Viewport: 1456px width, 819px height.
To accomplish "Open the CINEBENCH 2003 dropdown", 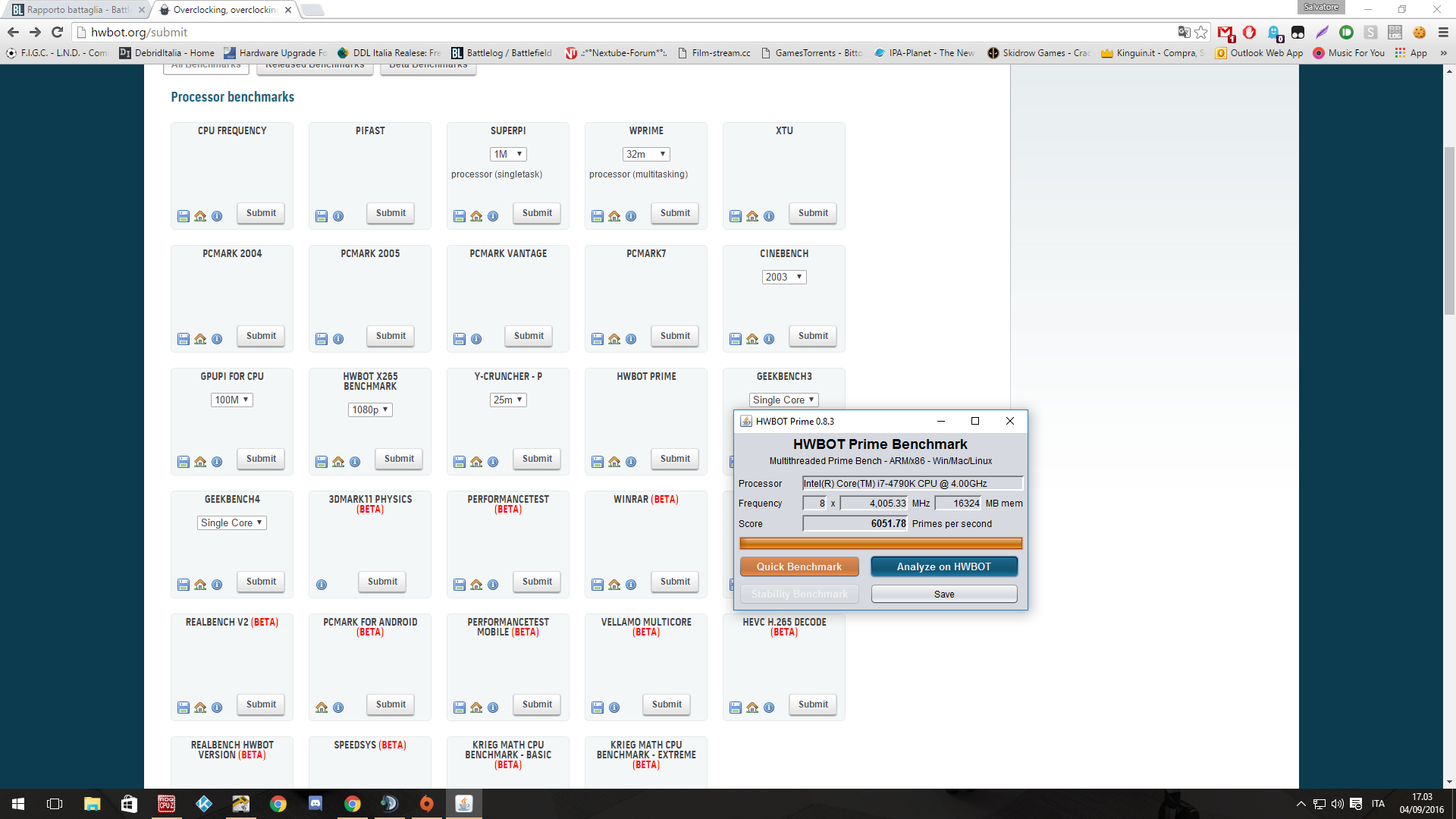I will tap(784, 277).
